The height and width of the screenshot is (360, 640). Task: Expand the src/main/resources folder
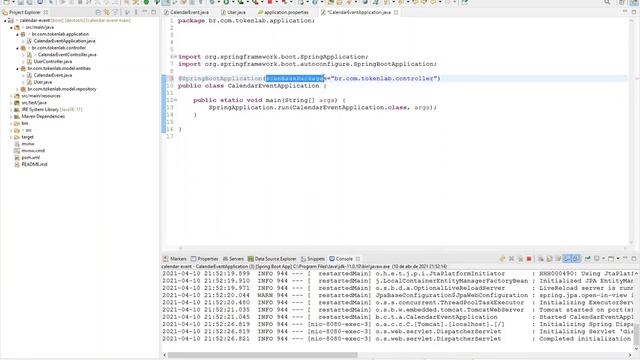point(11,96)
